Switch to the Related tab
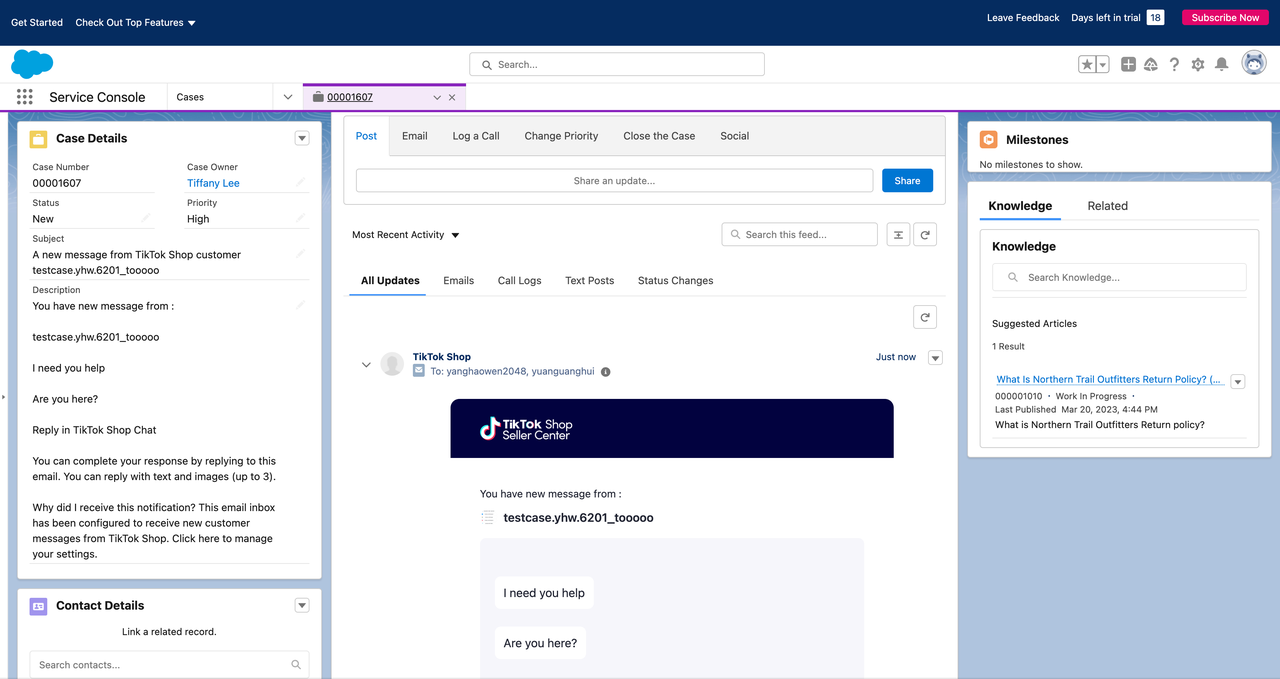The height and width of the screenshot is (679, 1280). (x=1107, y=206)
